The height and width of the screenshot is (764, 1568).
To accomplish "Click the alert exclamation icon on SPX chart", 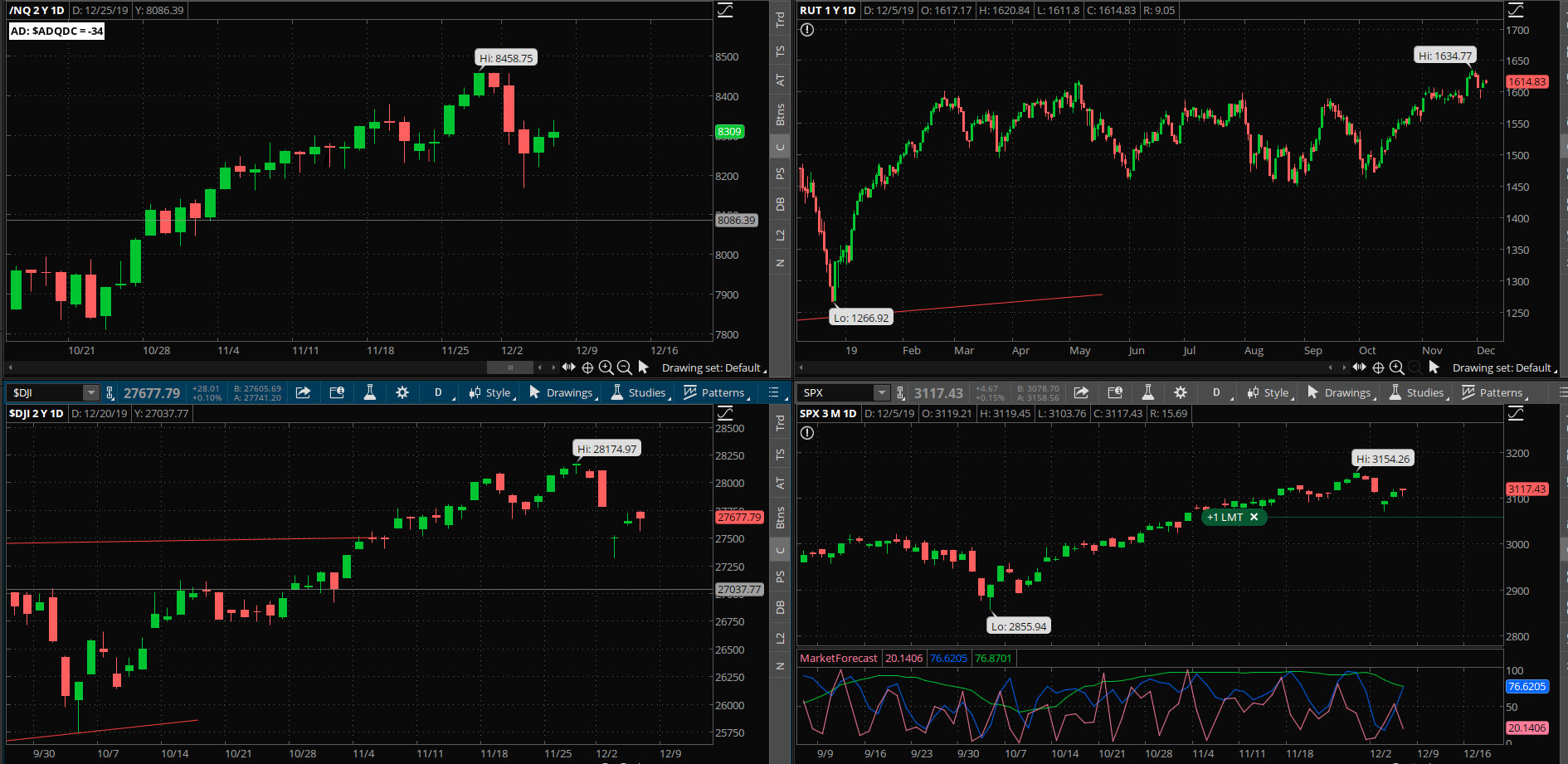I will (807, 433).
